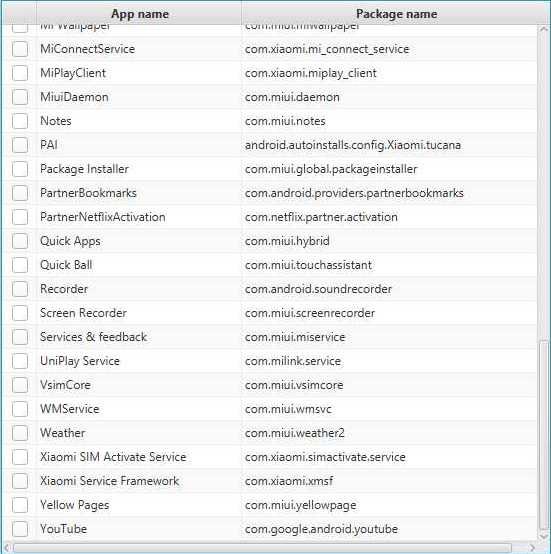551x554 pixels.
Task: Toggle the Quick Apps checkbox
Action: pyautogui.click(x=20, y=241)
